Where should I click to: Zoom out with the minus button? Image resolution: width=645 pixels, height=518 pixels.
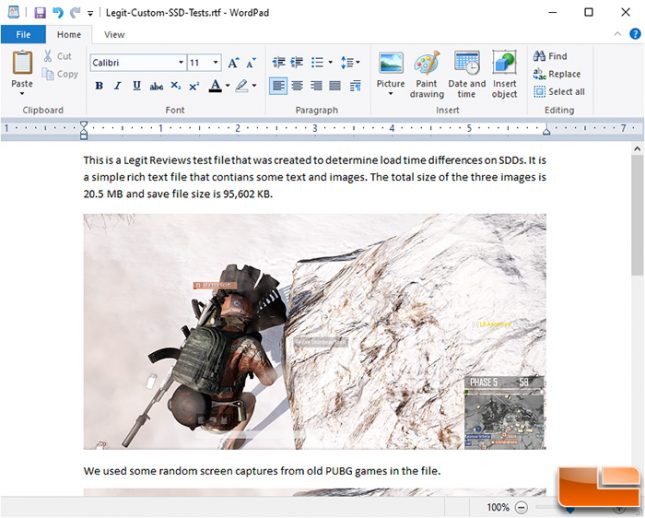(x=521, y=507)
